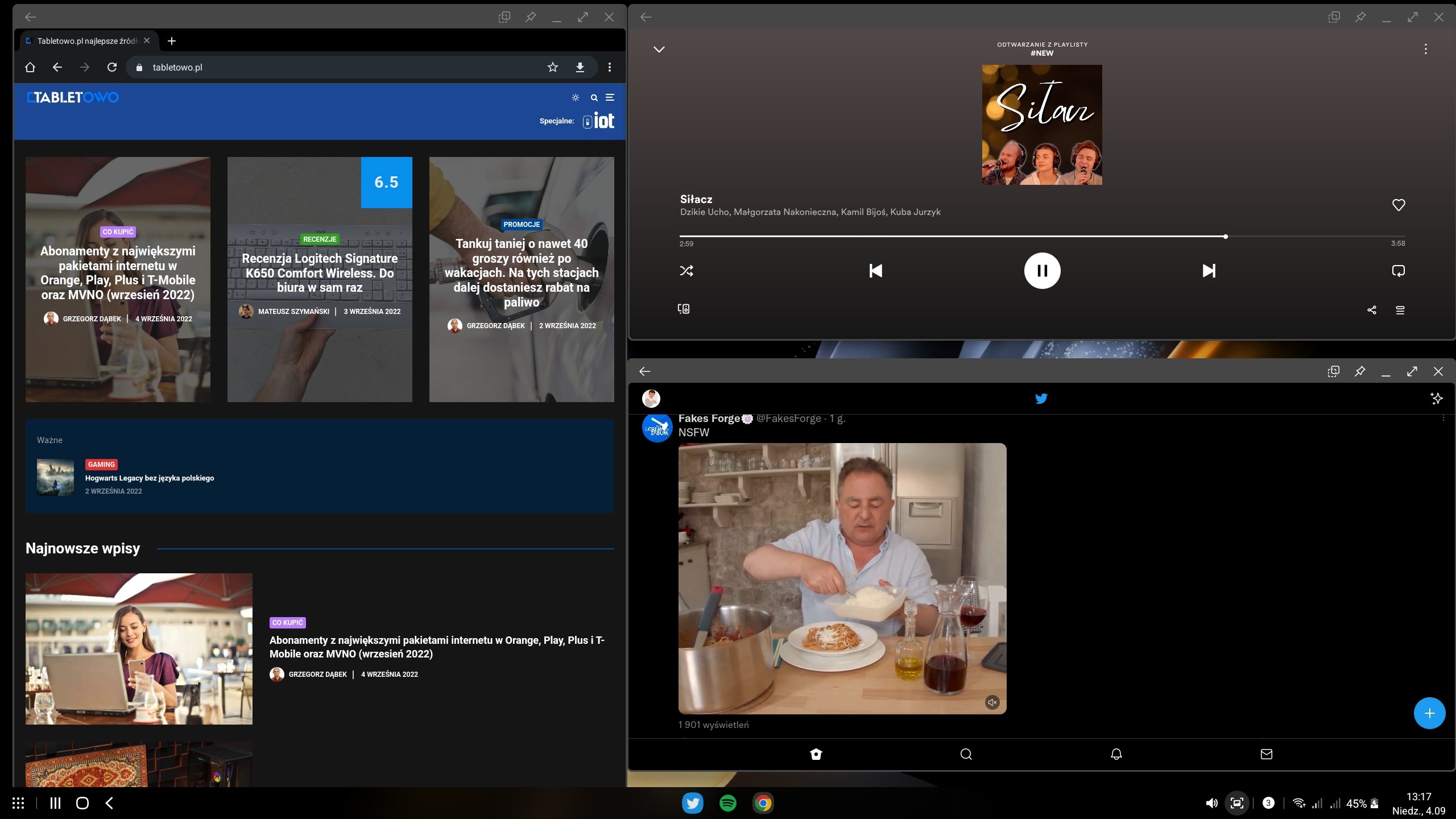This screenshot has width=1456, height=819.
Task: Pause Spotify playback
Action: pyautogui.click(x=1042, y=271)
